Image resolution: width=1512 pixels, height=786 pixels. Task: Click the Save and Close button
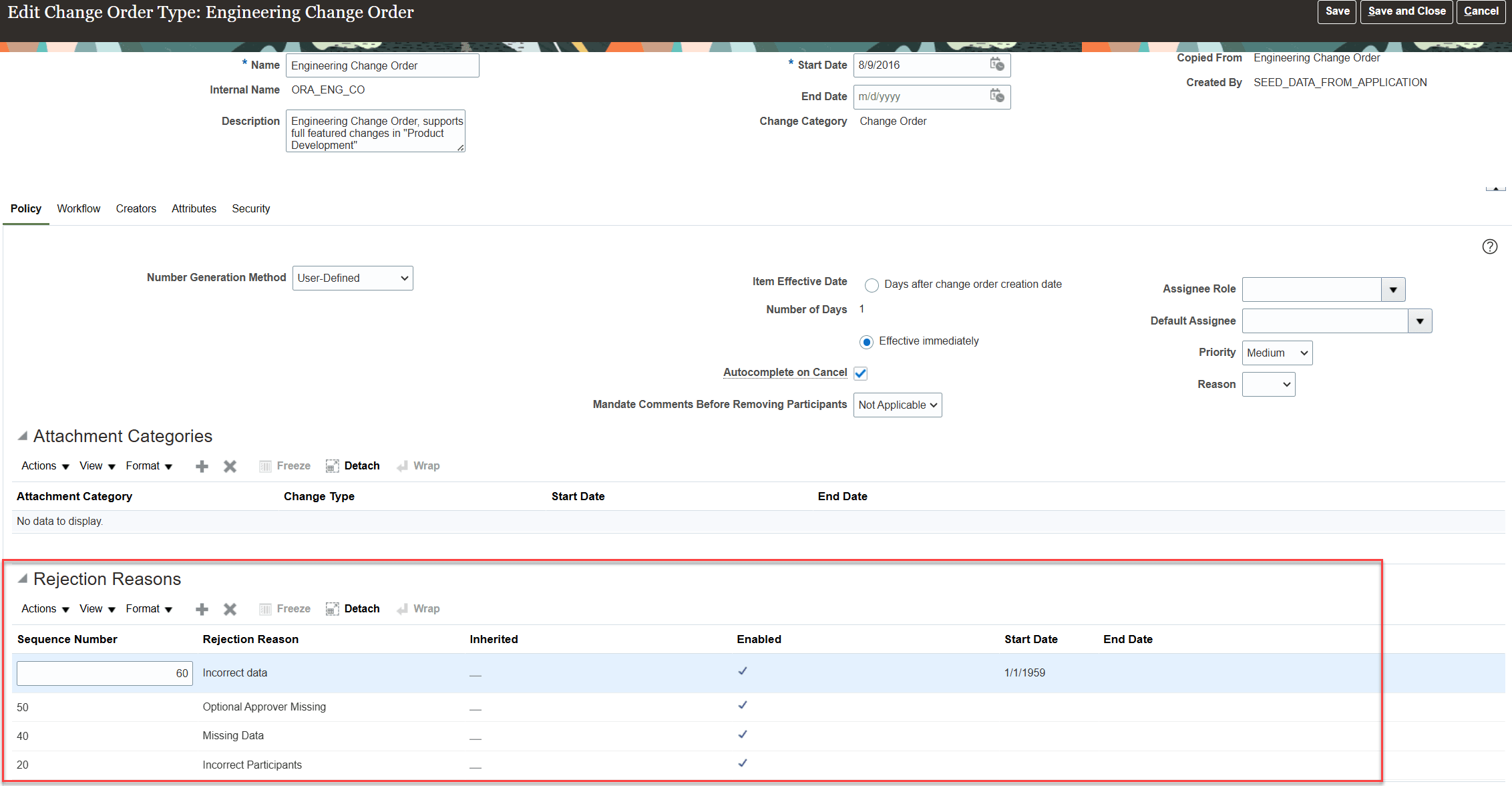(x=1406, y=11)
